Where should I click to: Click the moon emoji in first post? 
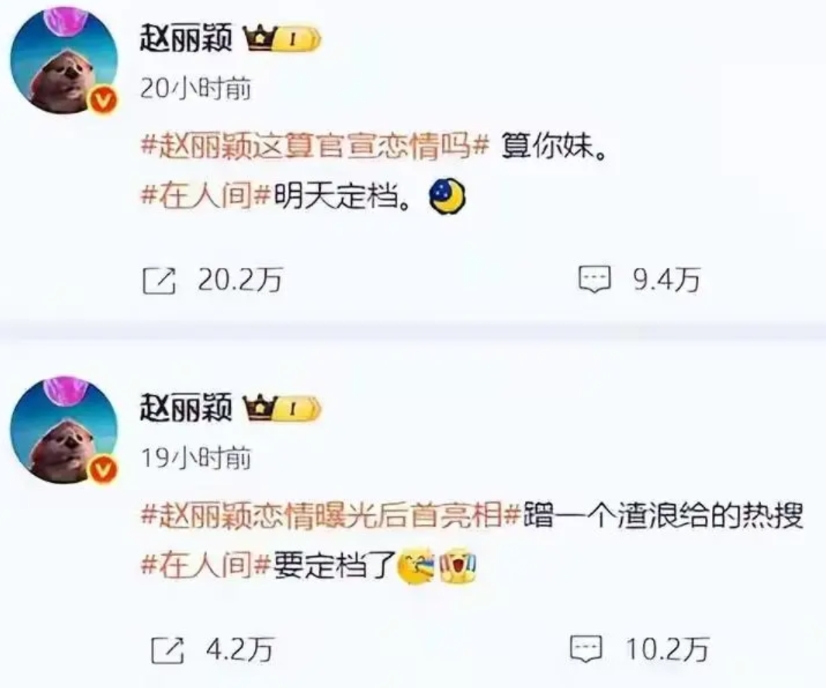tap(447, 196)
